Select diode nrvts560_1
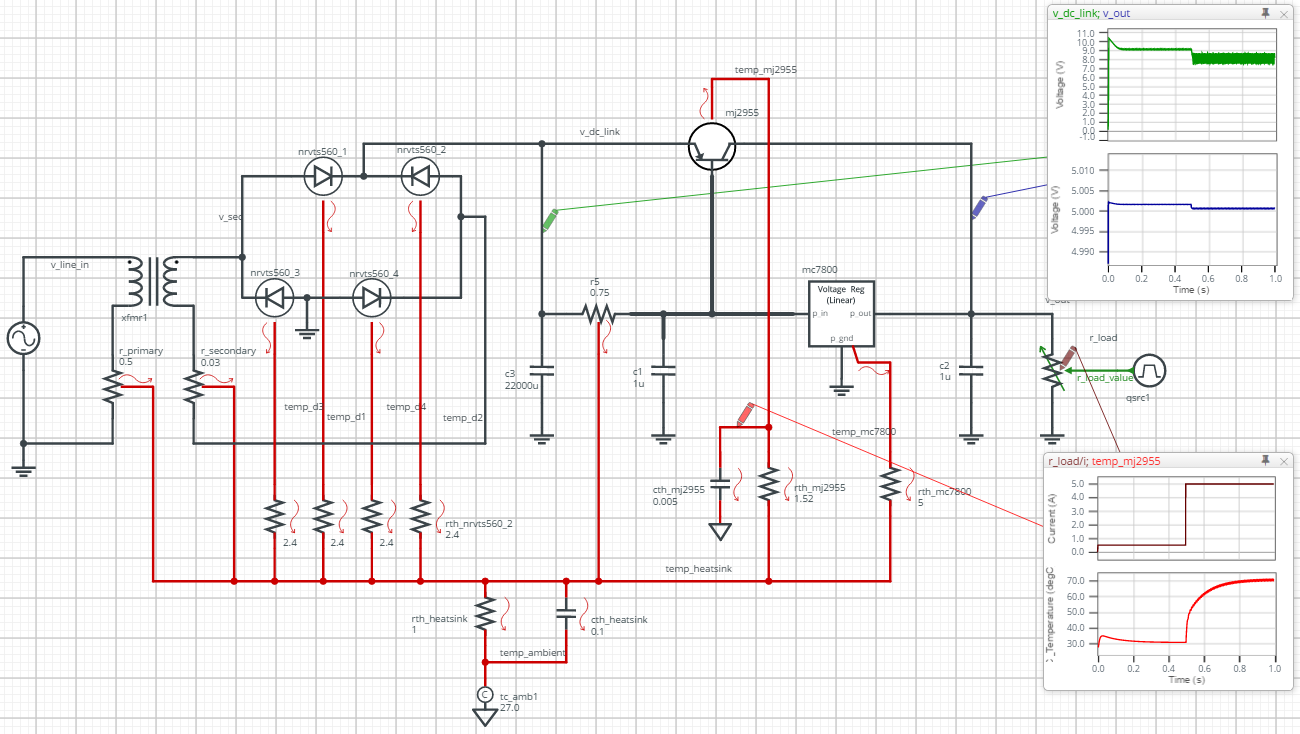 pos(323,177)
